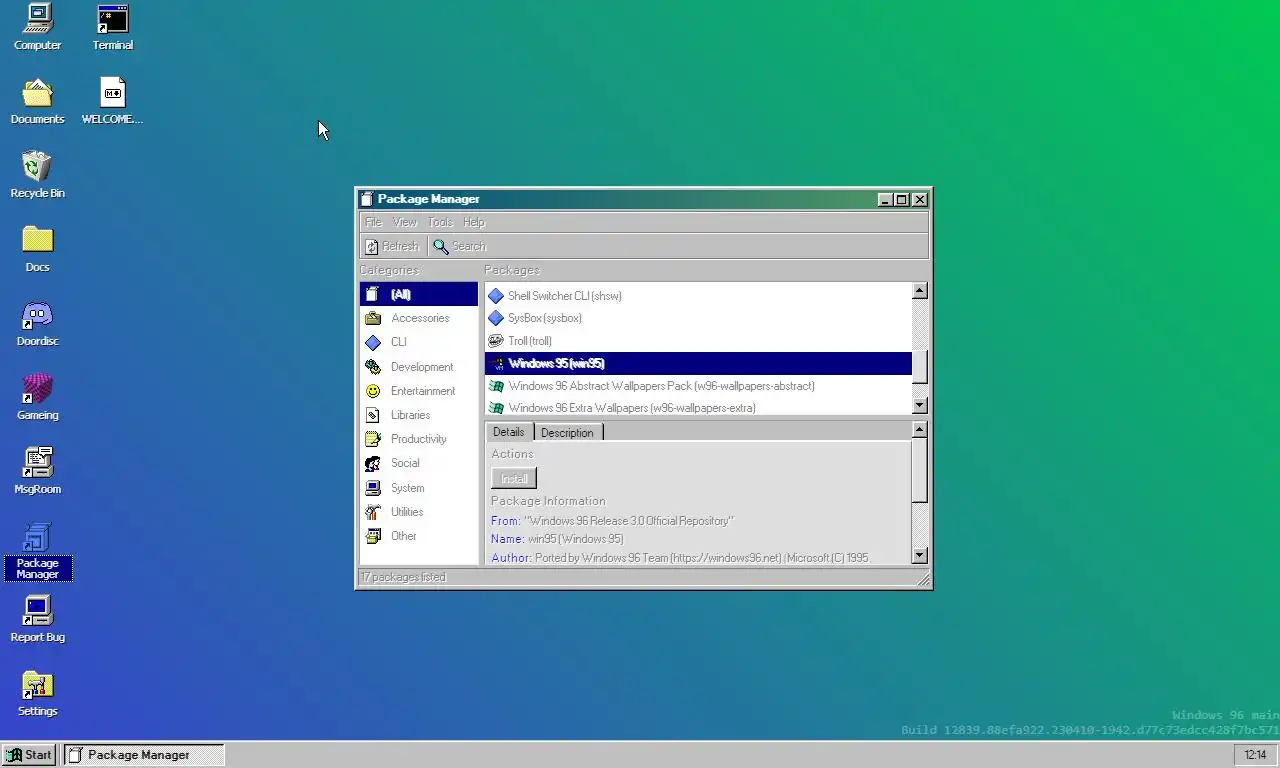Screen dimensions: 1280x768
Task: Click the Refresh toolbar button
Action: click(x=392, y=246)
